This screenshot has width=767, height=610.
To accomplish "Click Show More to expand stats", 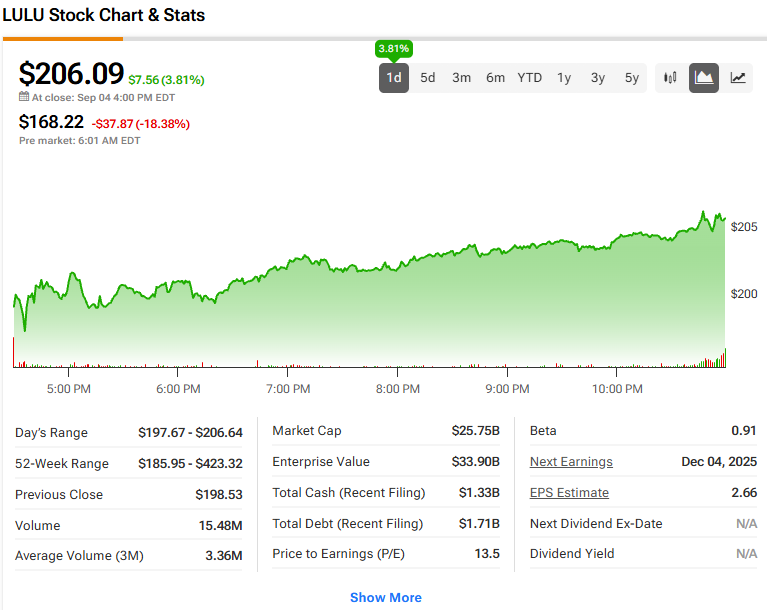I will coord(385,597).
